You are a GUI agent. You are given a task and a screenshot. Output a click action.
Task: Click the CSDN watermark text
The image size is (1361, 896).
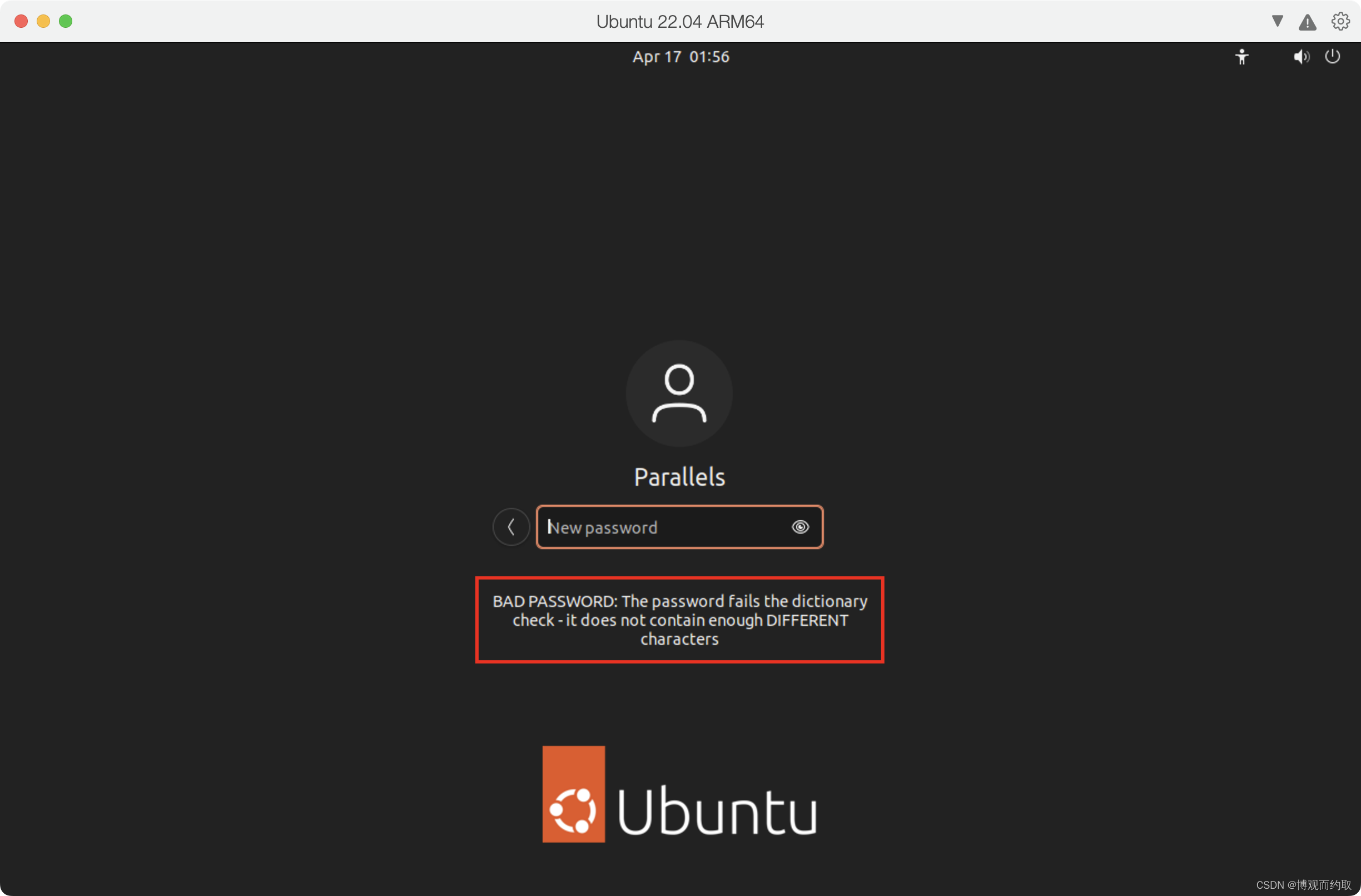tap(1303, 884)
